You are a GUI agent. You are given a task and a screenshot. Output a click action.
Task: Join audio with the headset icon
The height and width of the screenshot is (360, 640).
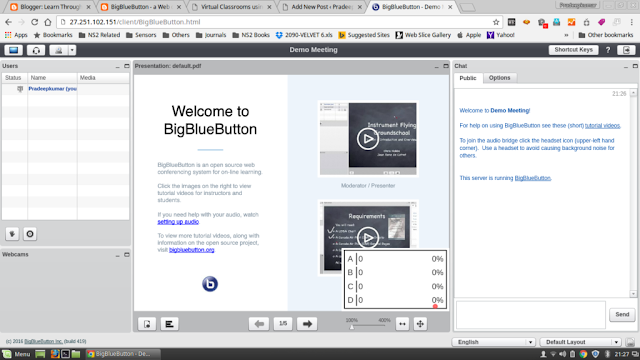(x=36, y=50)
